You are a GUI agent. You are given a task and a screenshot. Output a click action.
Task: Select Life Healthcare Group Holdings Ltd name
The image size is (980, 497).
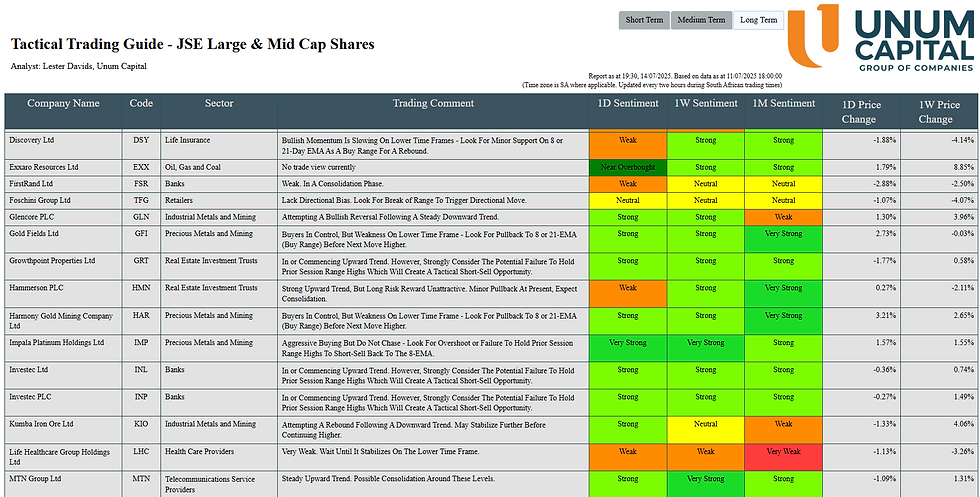click(59, 456)
